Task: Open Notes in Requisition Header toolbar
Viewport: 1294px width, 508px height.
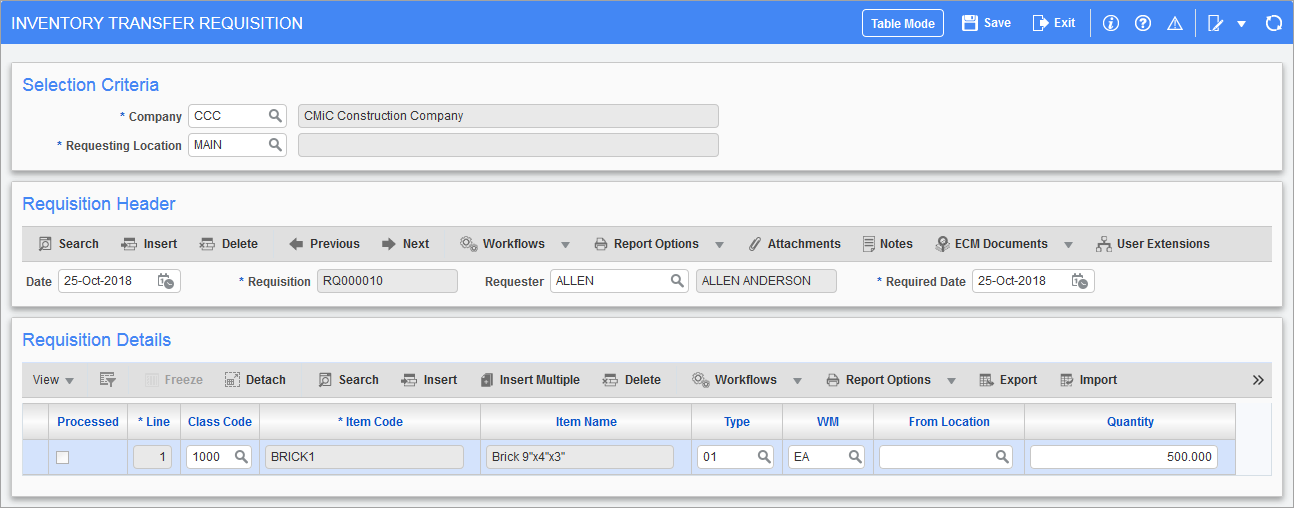Action: coord(886,244)
